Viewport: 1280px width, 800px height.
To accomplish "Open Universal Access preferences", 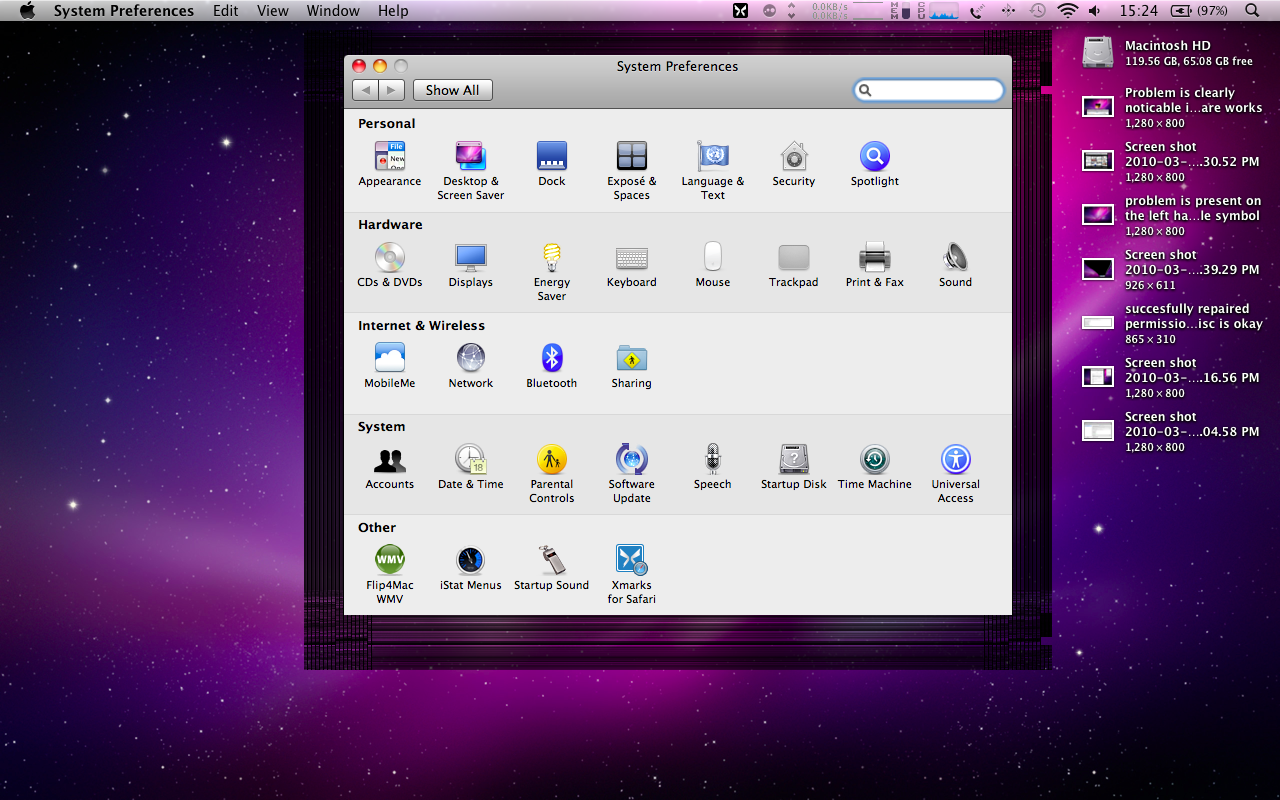I will tap(956, 473).
